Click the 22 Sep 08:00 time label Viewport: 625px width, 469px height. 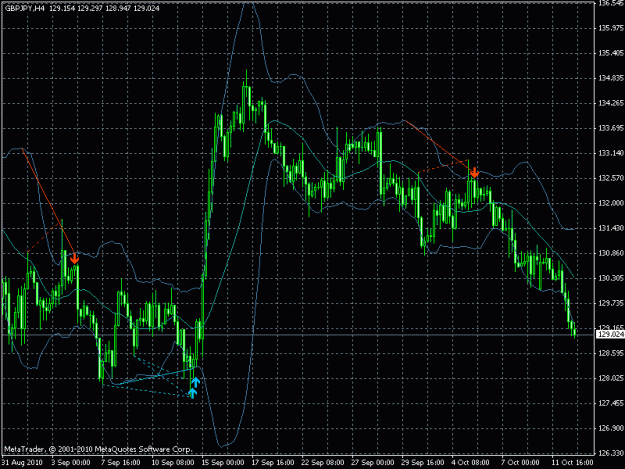pyautogui.click(x=322, y=463)
